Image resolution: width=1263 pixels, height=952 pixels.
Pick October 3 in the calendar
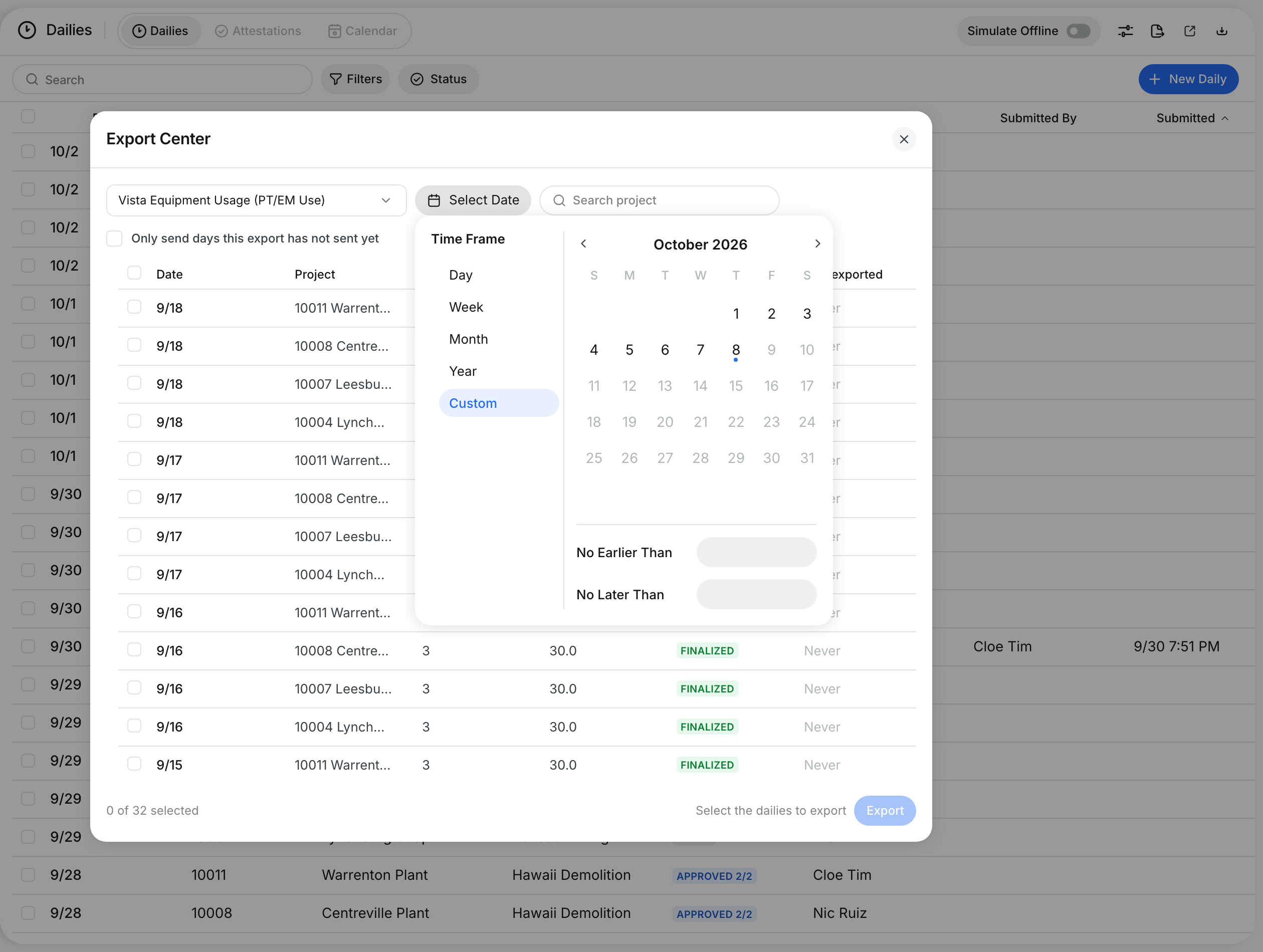tap(807, 313)
